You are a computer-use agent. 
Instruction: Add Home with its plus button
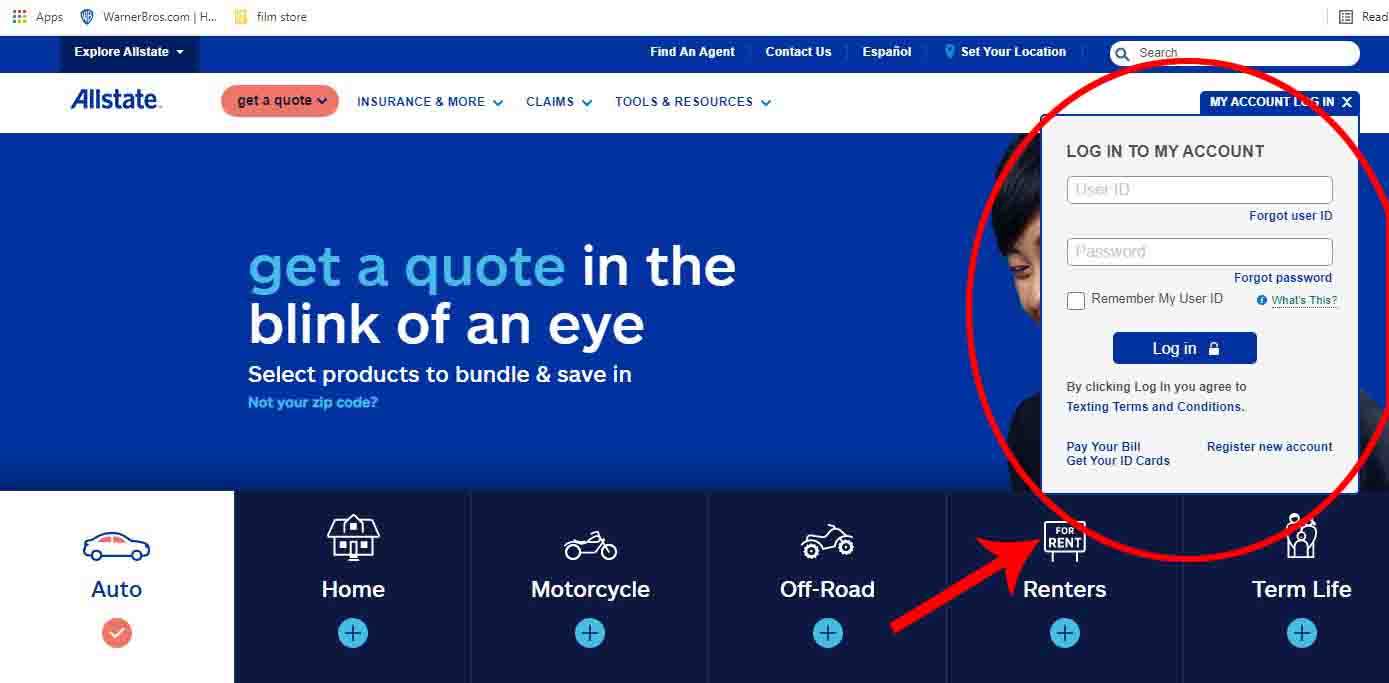353,633
